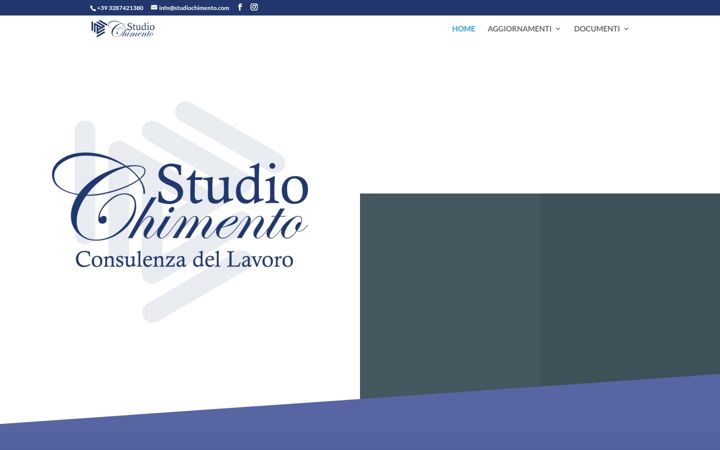Viewport: 720px width, 450px height.
Task: Open the Instagram profile icon
Action: pos(254,7)
